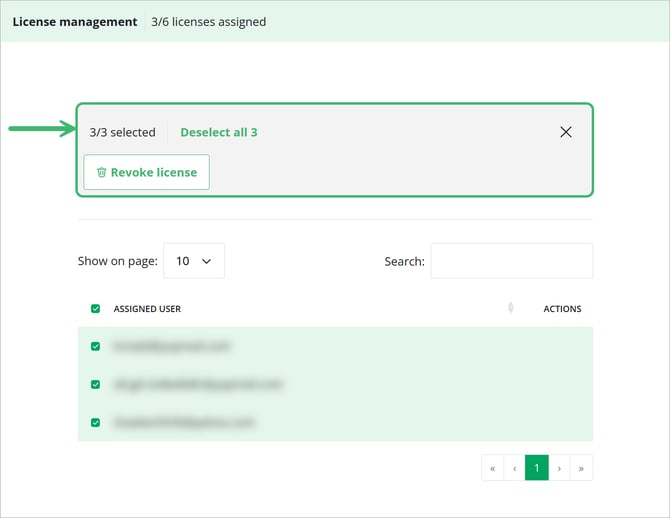Select page 1 in pagination
The width and height of the screenshot is (670, 518).
click(x=537, y=468)
